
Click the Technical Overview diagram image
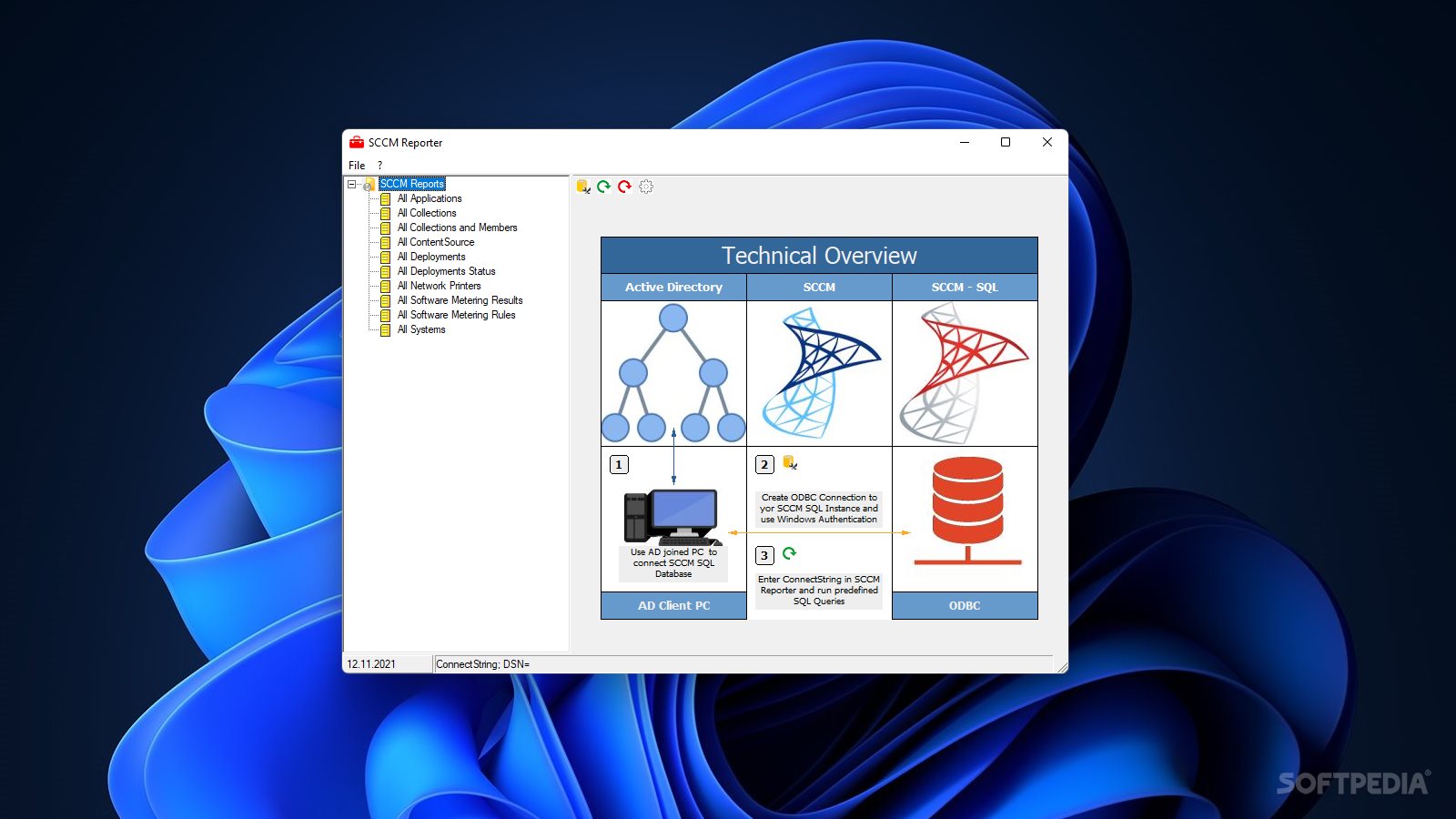coord(819,429)
